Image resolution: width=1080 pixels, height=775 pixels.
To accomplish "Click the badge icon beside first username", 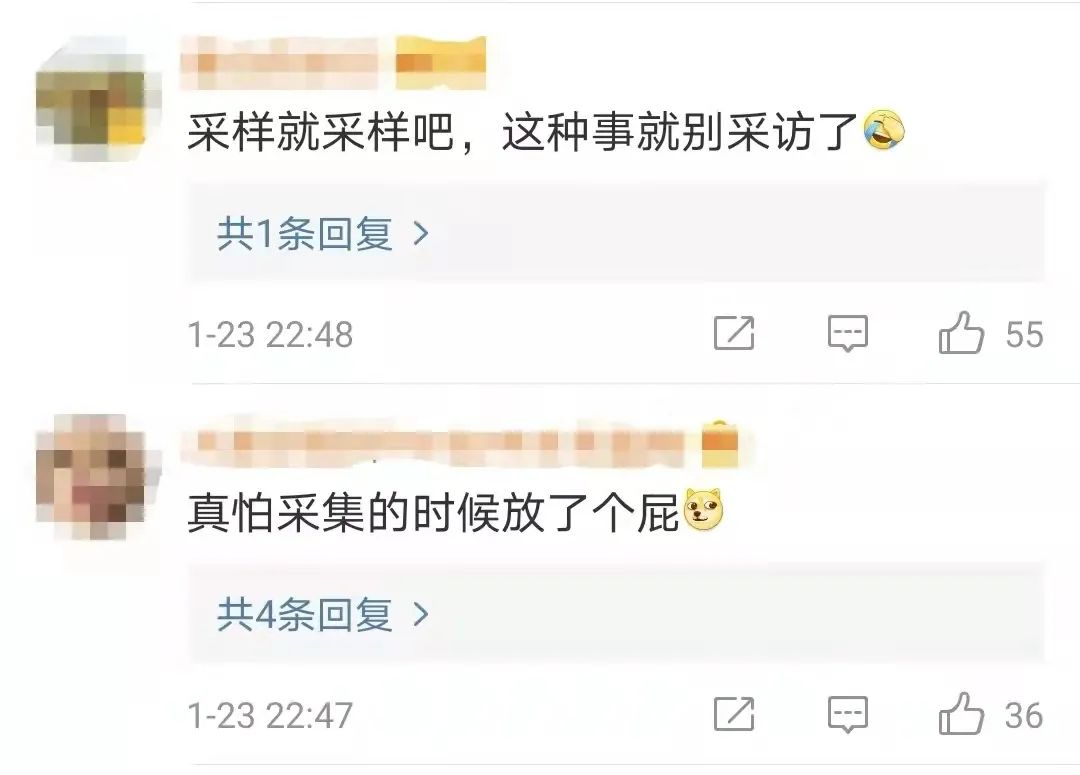I will (x=441, y=63).
